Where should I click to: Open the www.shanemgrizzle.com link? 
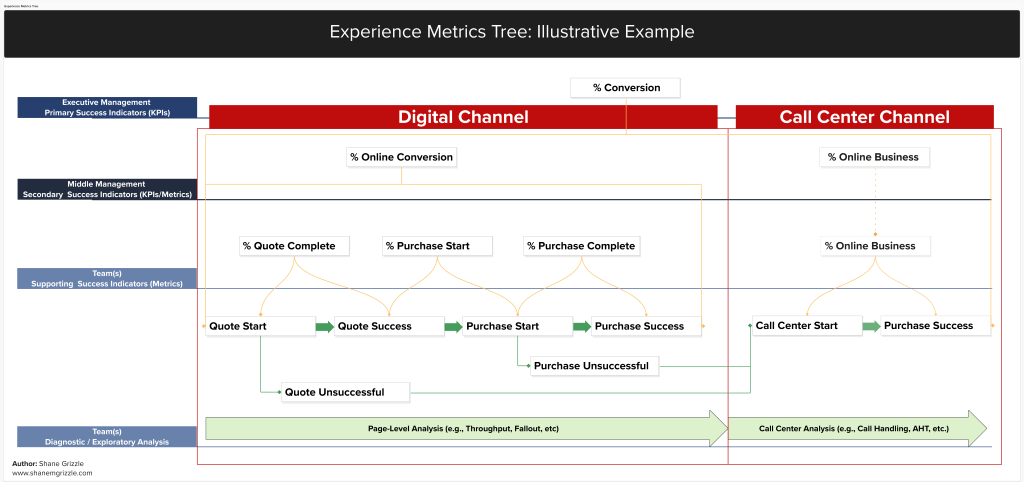pos(52,473)
